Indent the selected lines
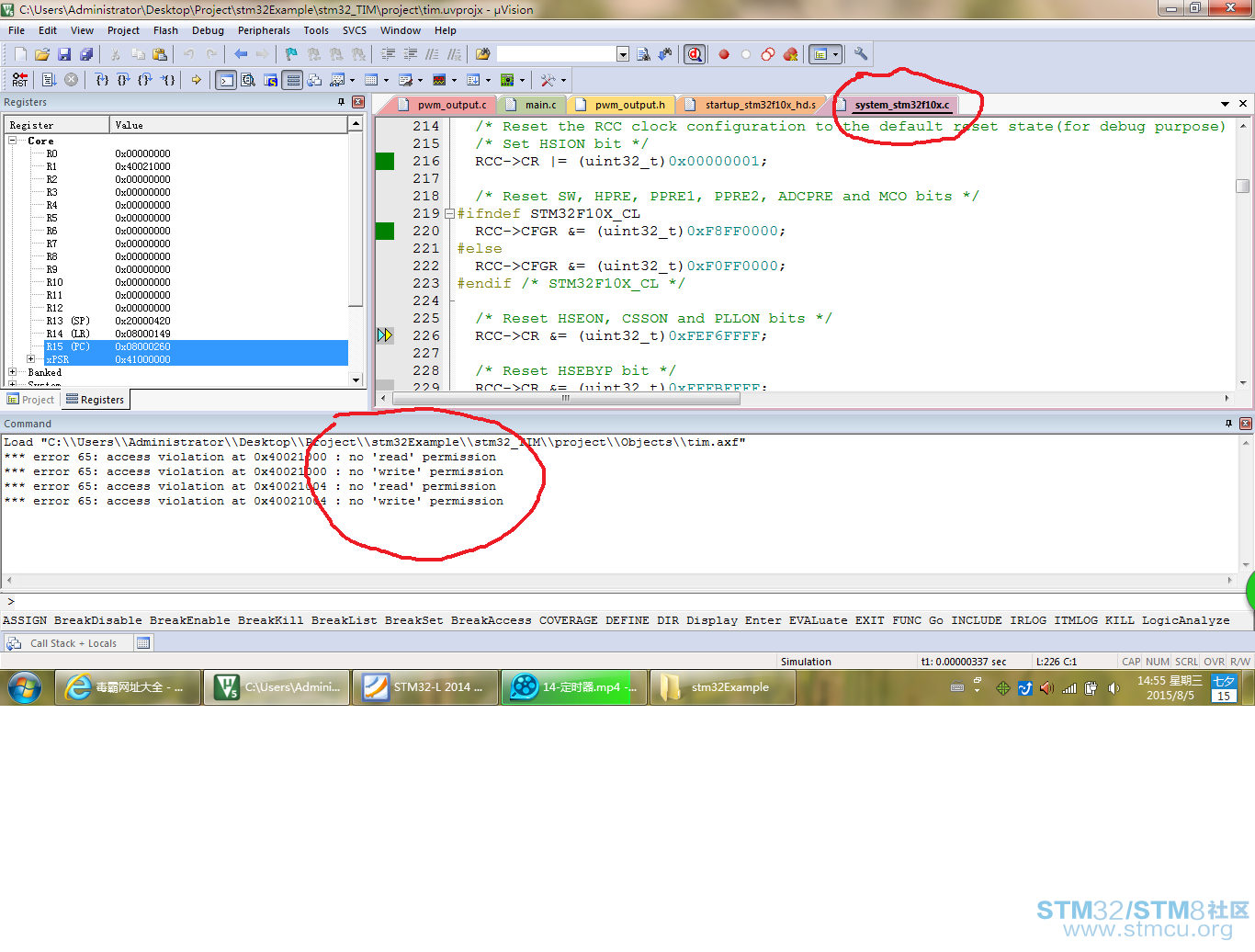The height and width of the screenshot is (952, 1255). [x=388, y=54]
